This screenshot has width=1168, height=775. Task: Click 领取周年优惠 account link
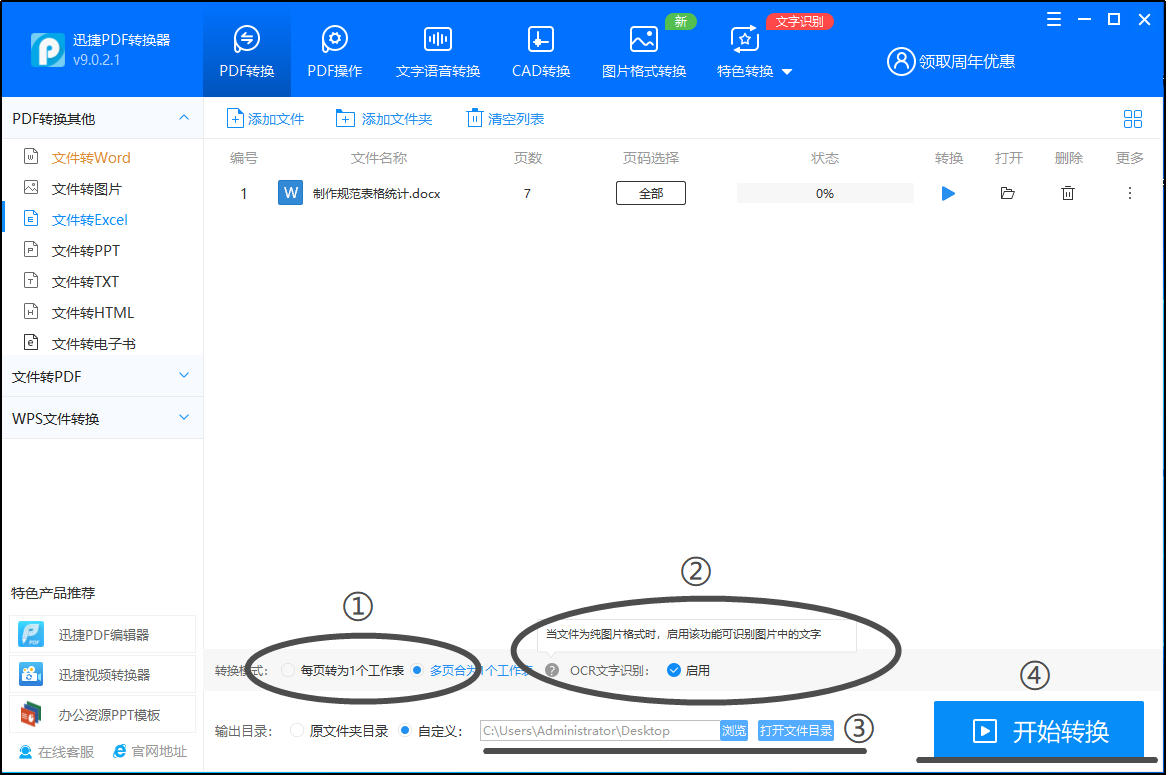point(951,61)
